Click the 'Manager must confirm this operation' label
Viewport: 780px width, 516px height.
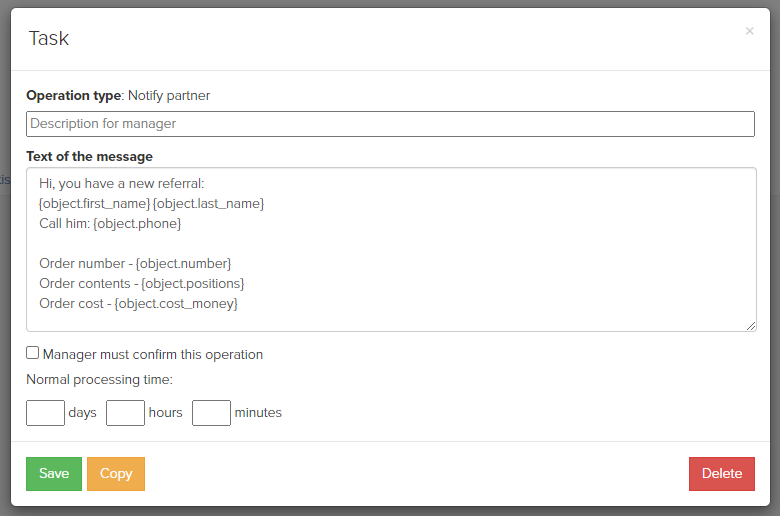(x=153, y=354)
